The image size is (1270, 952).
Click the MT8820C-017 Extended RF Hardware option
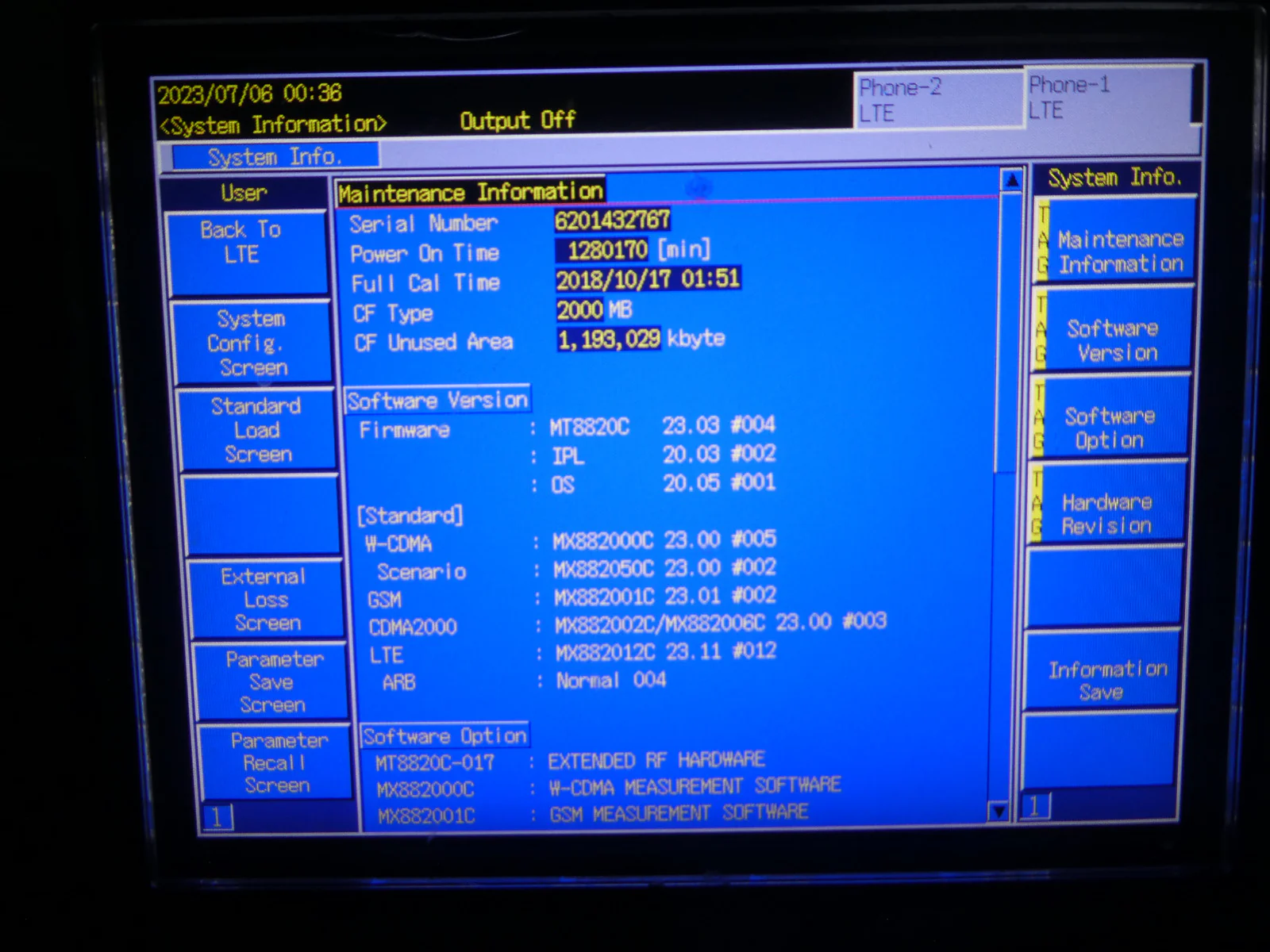pyautogui.click(x=570, y=762)
